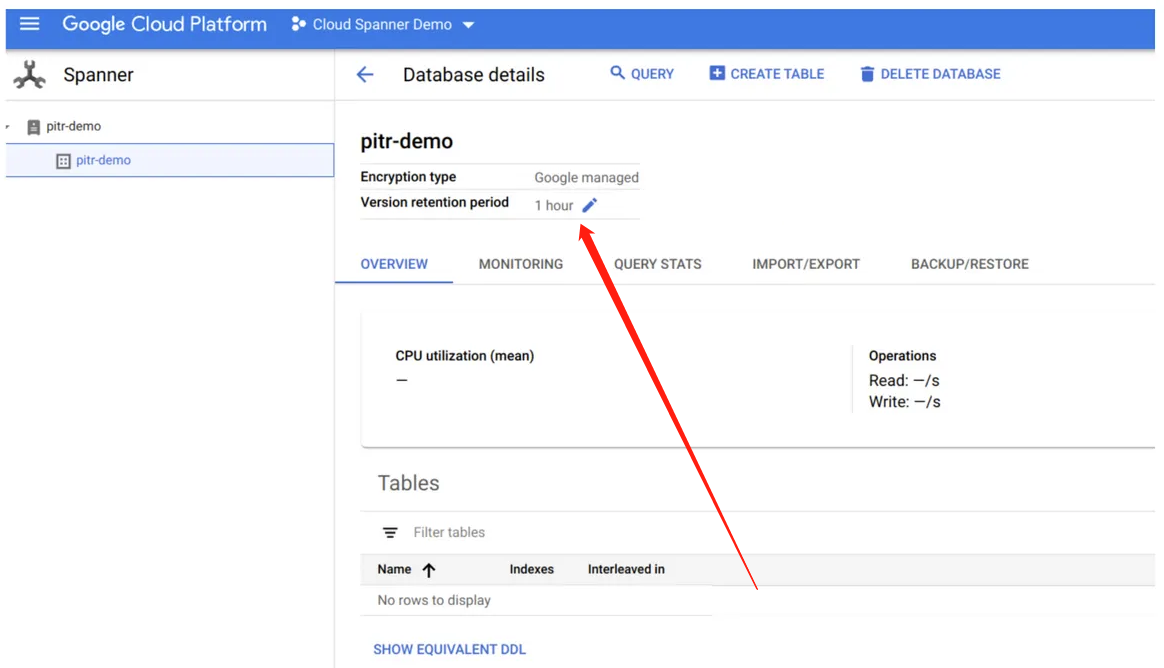The height and width of the screenshot is (668, 1164).
Task: Click the QUERY button
Action: 642,73
